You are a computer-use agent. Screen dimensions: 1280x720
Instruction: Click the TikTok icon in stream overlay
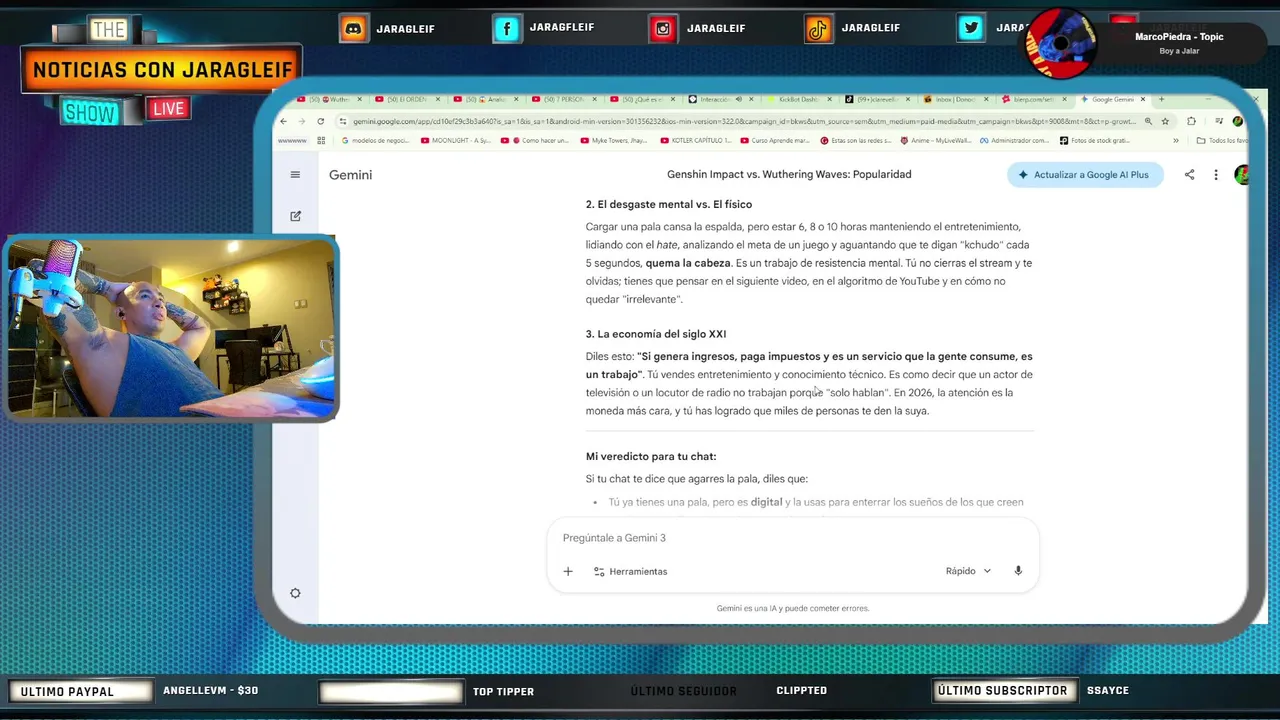coord(819,28)
